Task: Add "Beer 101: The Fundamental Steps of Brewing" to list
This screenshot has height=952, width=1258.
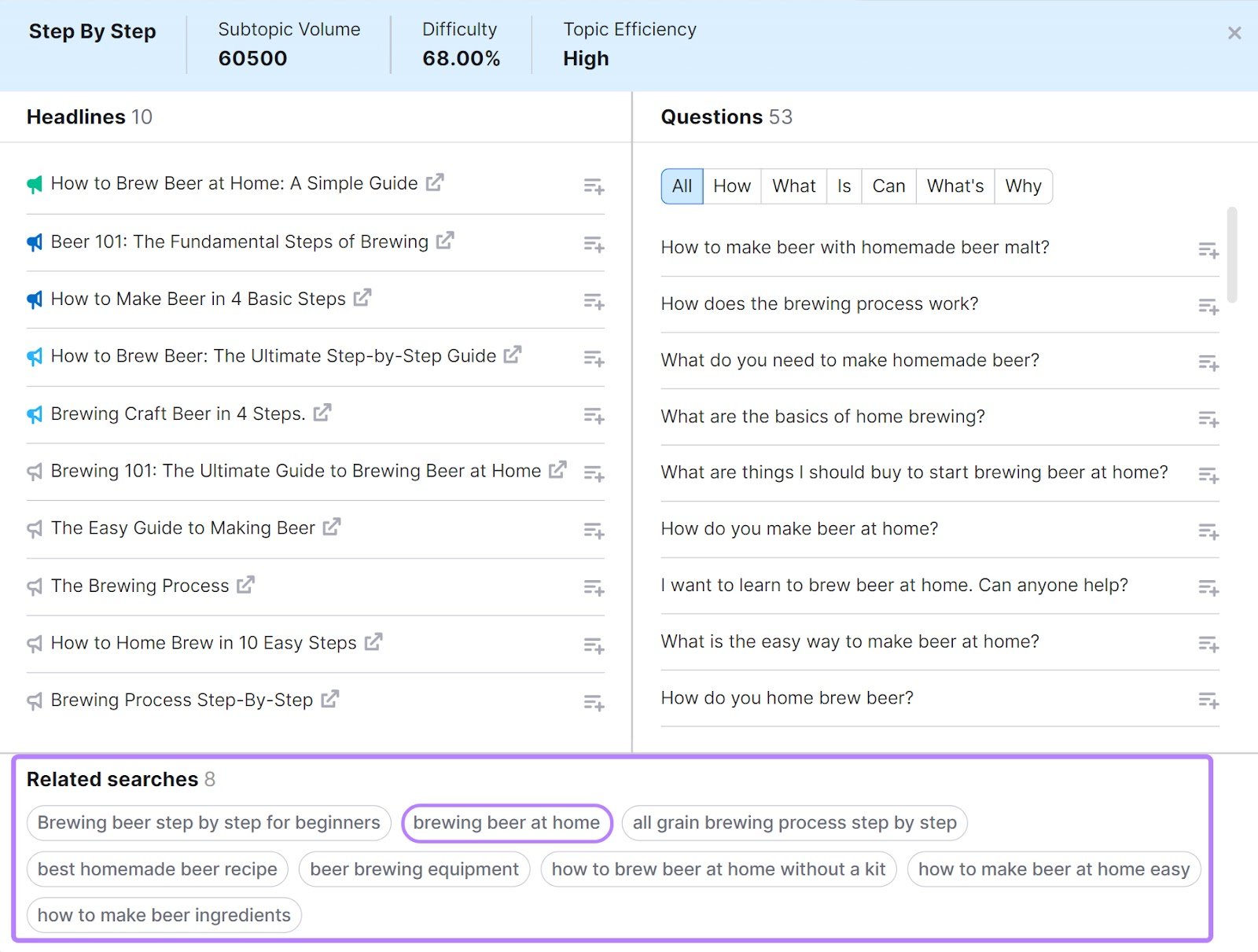Action: 594,244
